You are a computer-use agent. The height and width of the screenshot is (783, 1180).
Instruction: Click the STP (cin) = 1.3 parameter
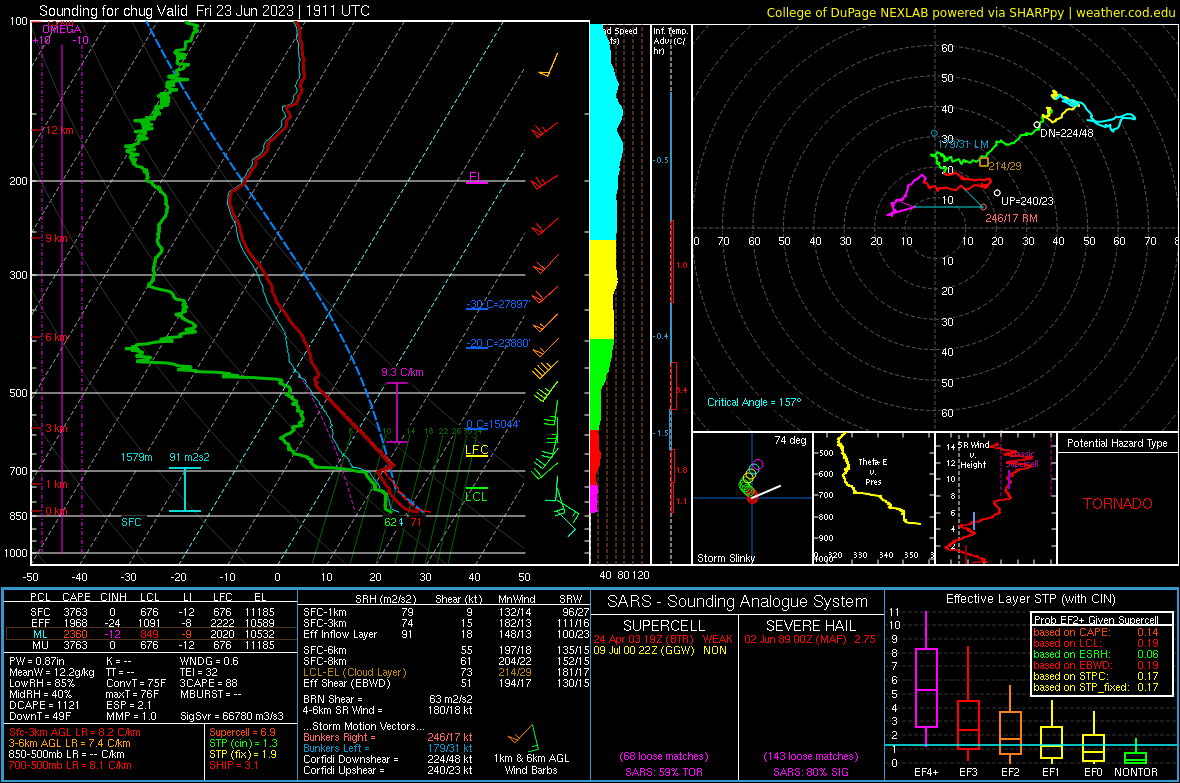tap(243, 743)
